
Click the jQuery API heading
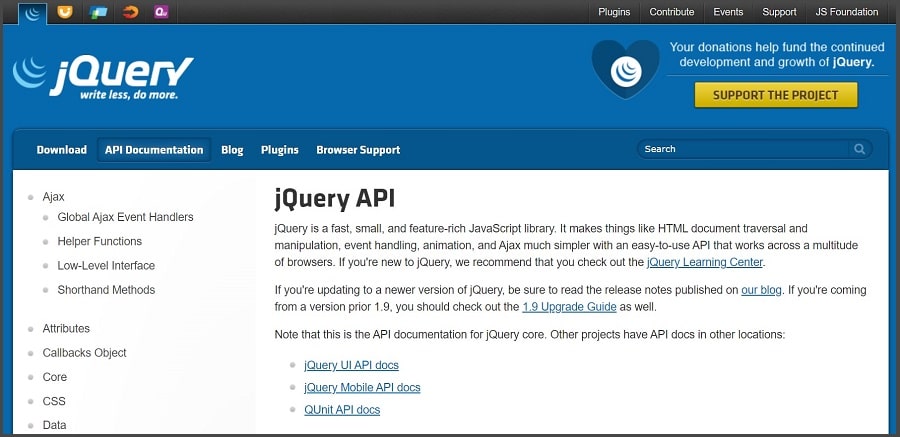[x=335, y=199]
